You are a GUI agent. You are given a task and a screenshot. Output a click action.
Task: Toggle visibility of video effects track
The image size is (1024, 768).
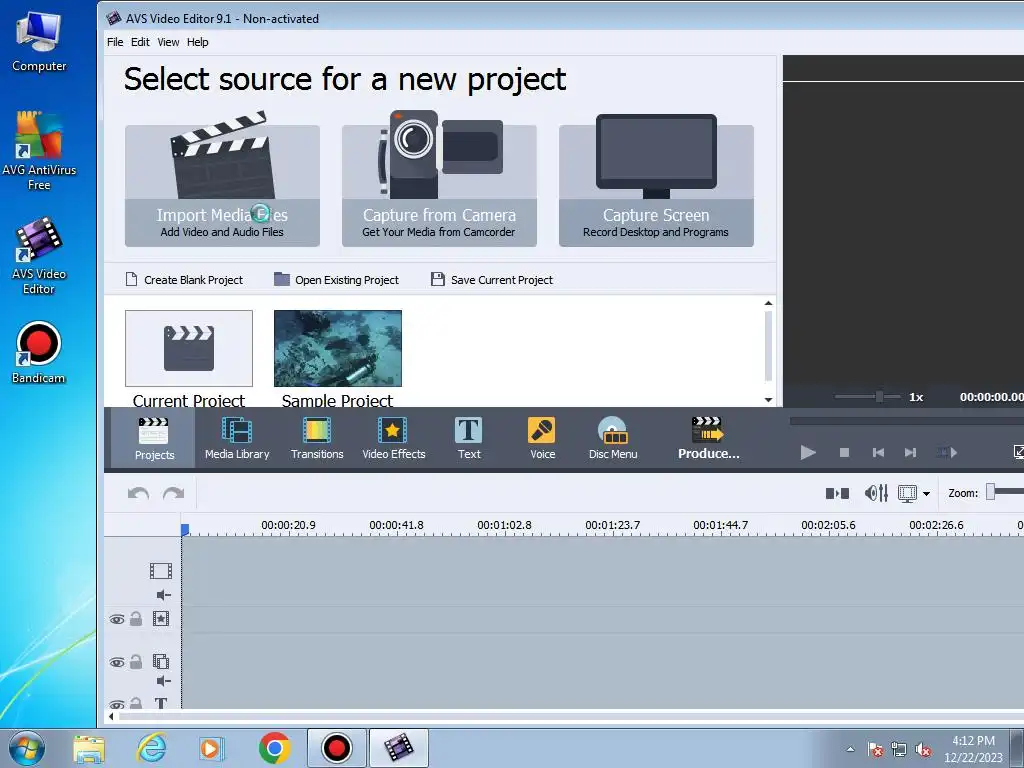coord(117,619)
